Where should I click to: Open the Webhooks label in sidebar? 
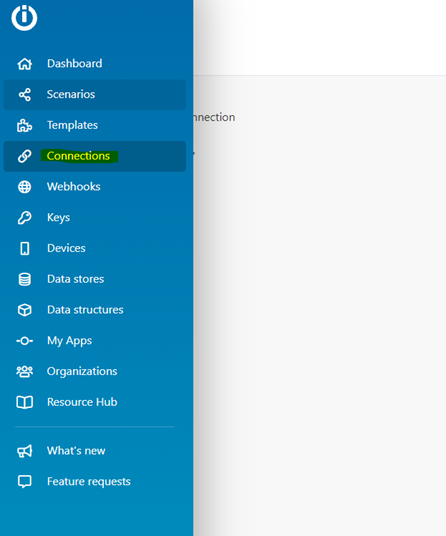(74, 187)
